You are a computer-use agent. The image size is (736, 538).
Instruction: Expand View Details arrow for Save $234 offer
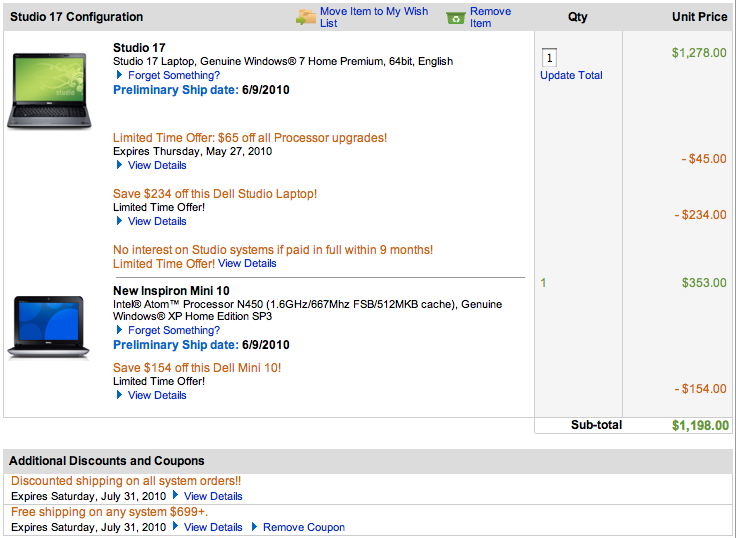(119, 221)
